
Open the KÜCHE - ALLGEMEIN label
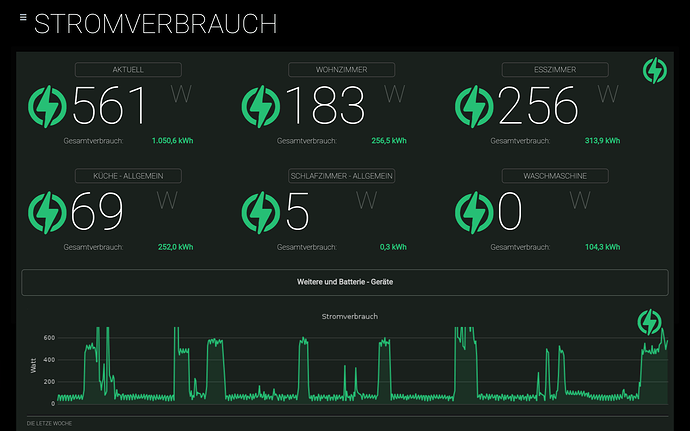click(129, 175)
